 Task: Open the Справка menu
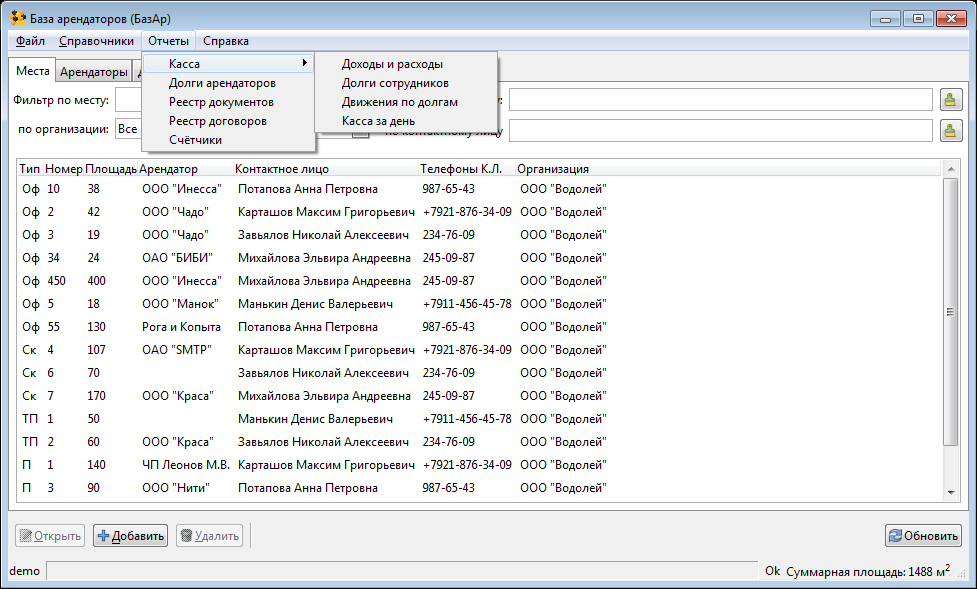(x=226, y=41)
